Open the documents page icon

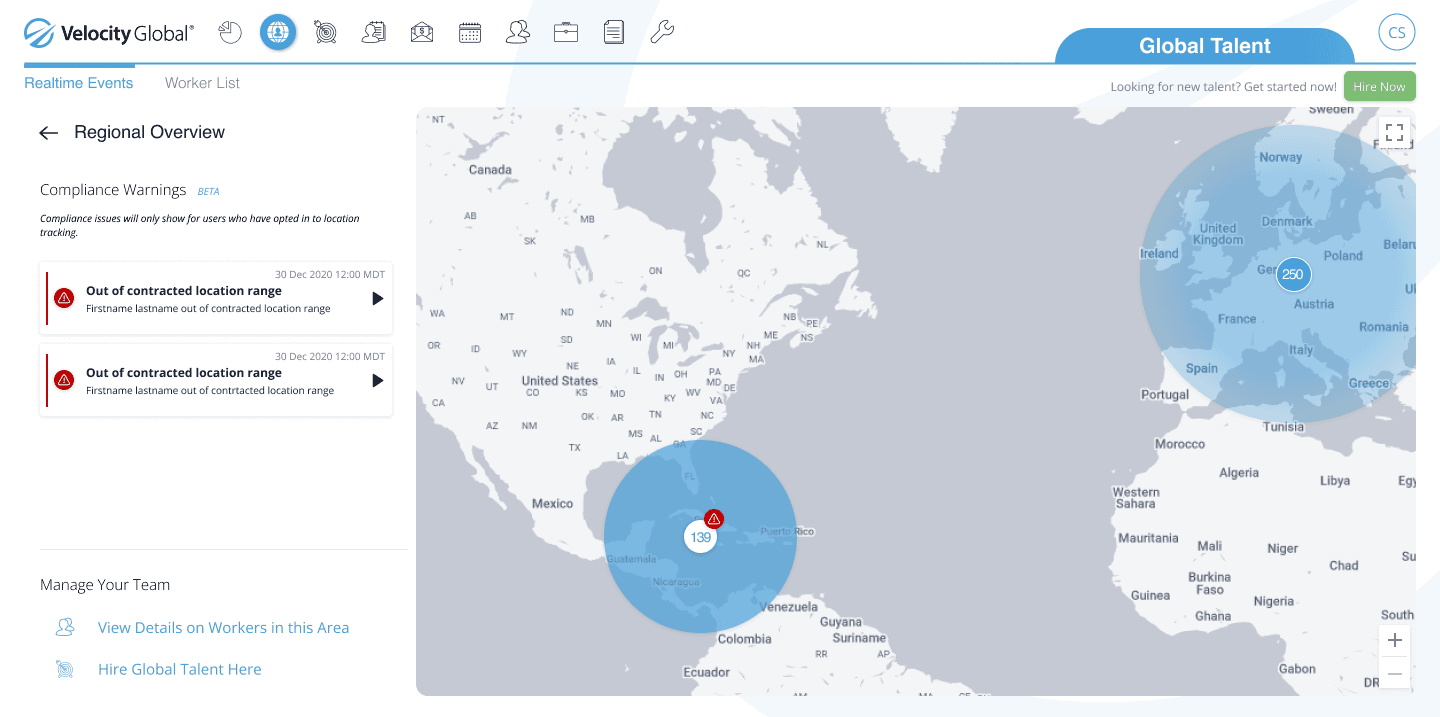(614, 32)
